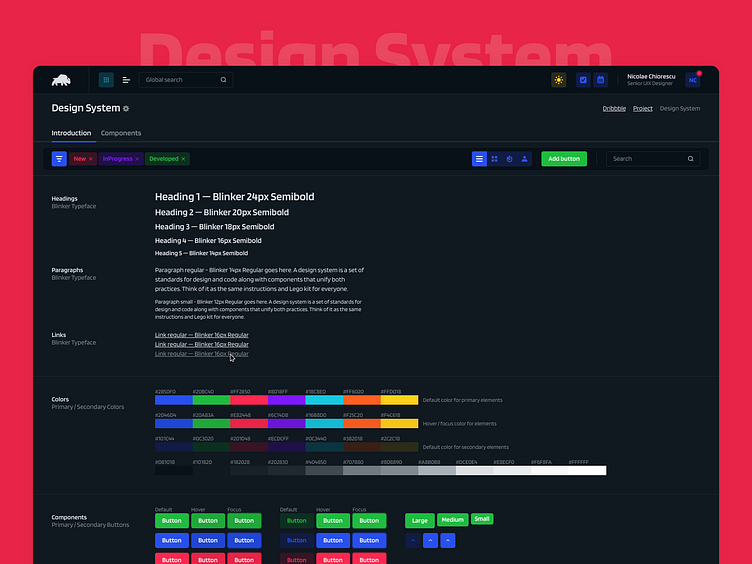Open the apps grid menu icon
The image size is (752, 564).
pyautogui.click(x=106, y=80)
